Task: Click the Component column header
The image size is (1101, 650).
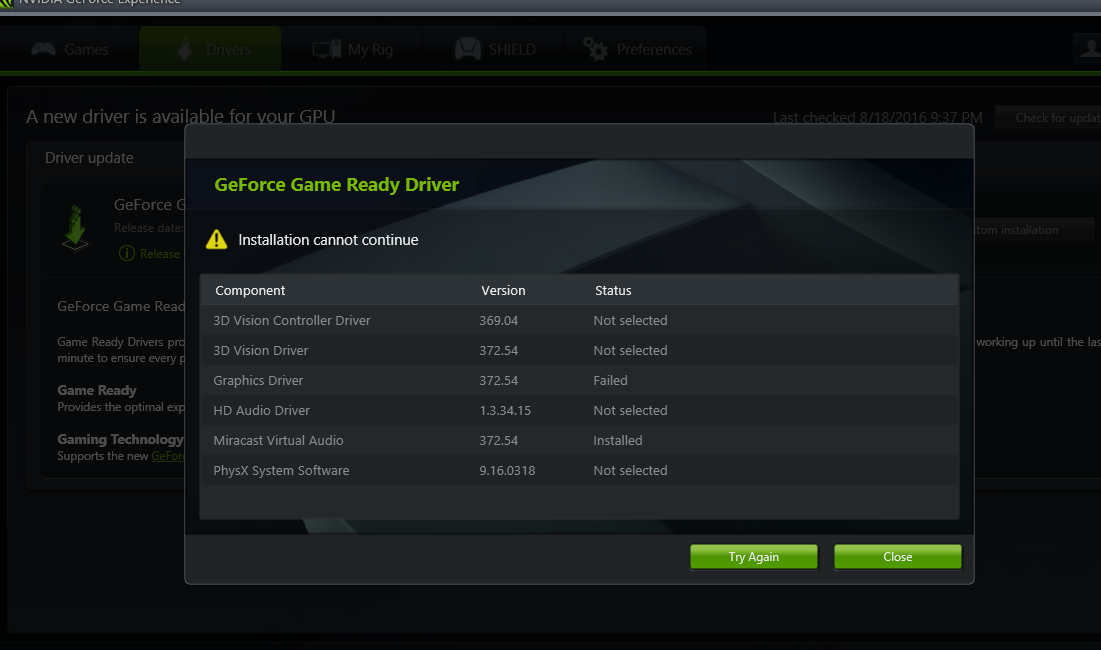Action: (x=250, y=291)
